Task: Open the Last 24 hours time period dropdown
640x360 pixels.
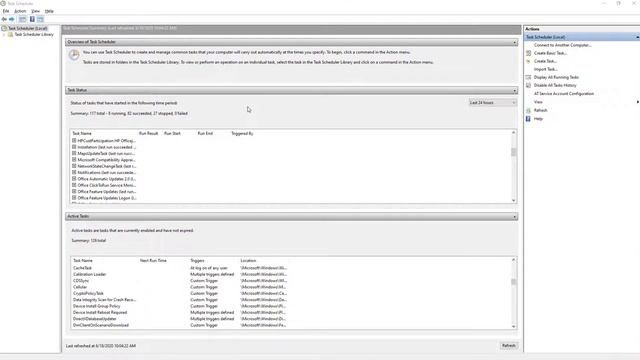Action: coord(492,103)
